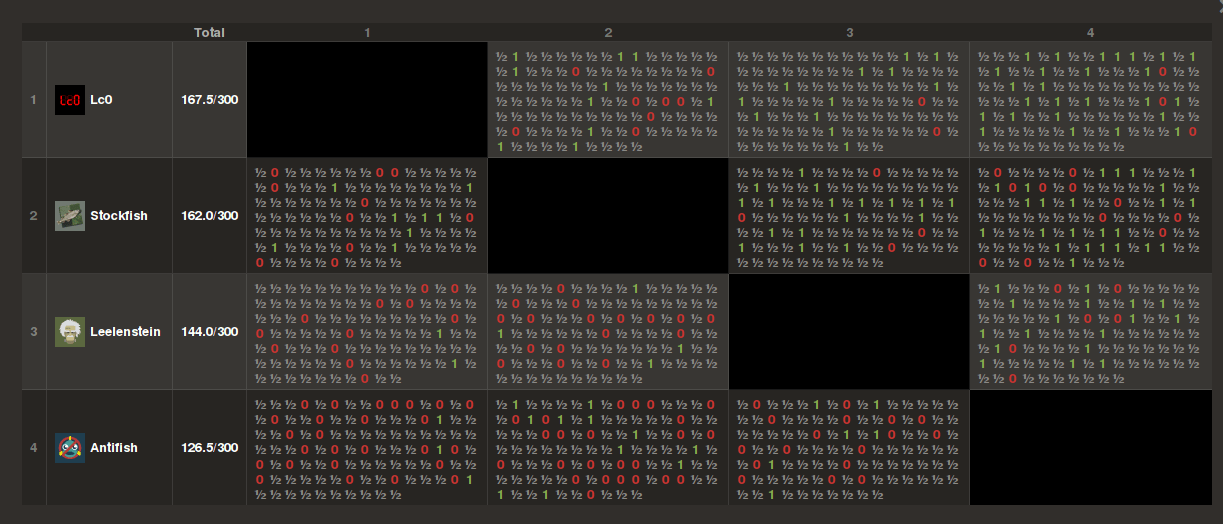The width and height of the screenshot is (1223, 524).
Task: Click rank number 3 for Leelenstein
Action: coord(33,332)
